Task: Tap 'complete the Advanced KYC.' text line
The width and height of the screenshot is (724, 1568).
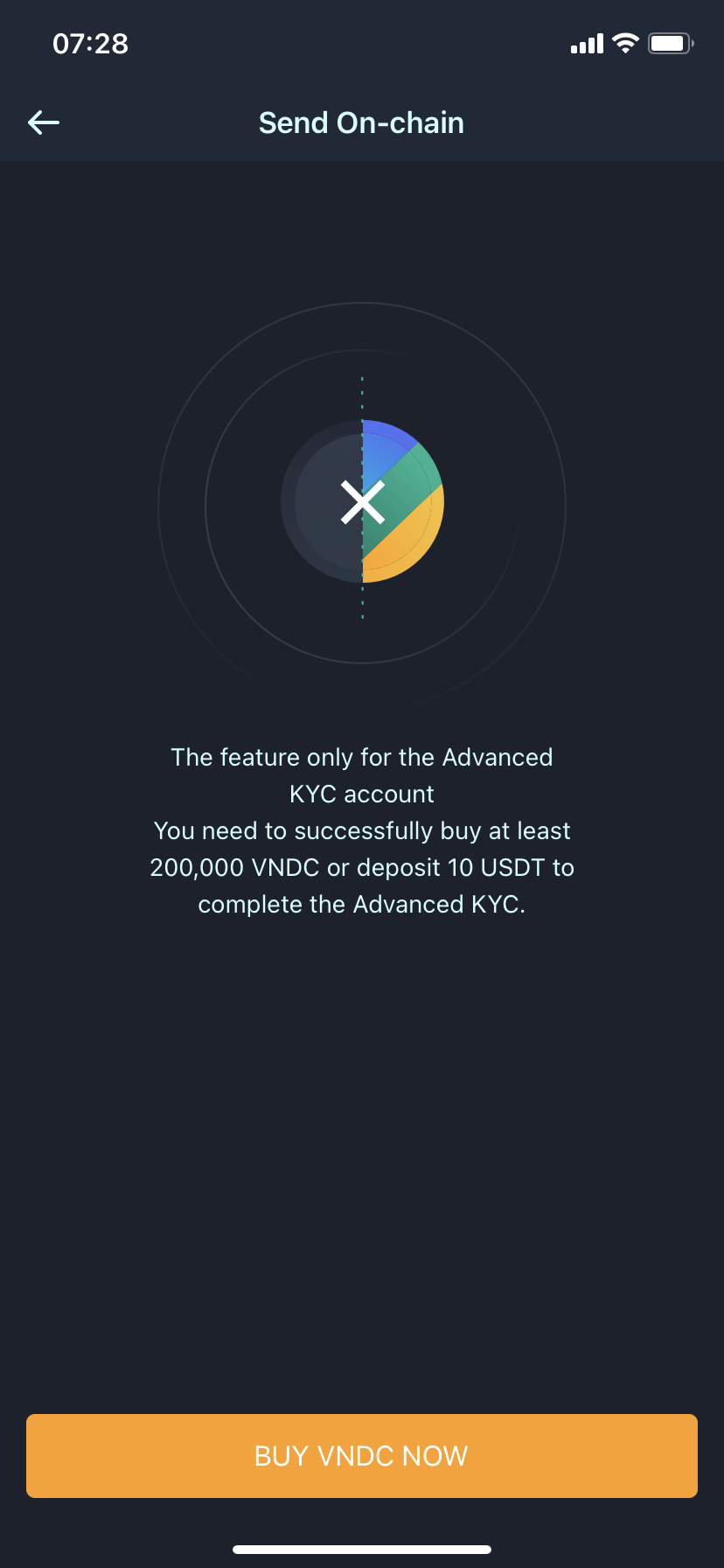Action: click(362, 904)
